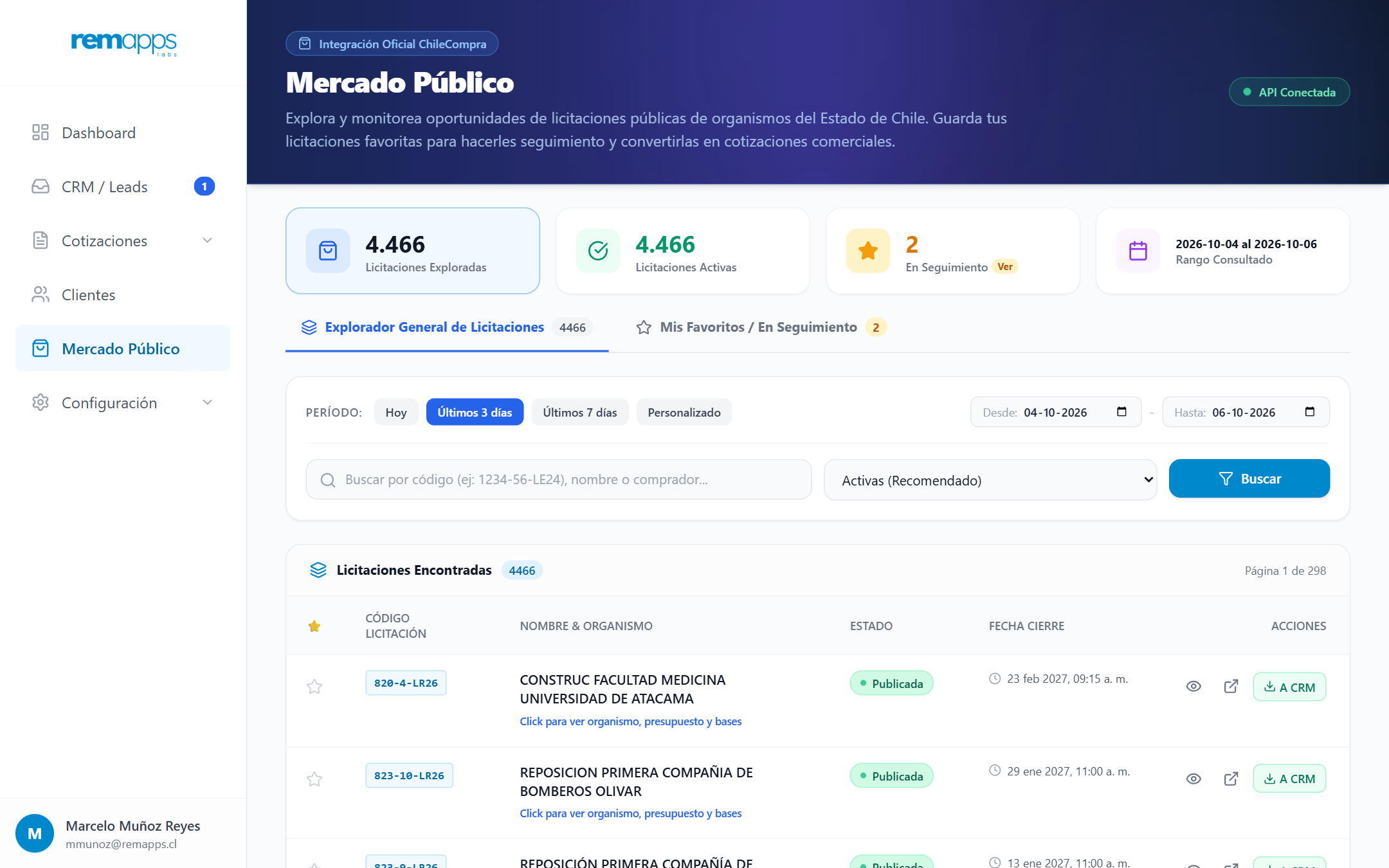Favorite licitación 820-4-LR26 with star
1389x868 pixels.
pos(314,687)
